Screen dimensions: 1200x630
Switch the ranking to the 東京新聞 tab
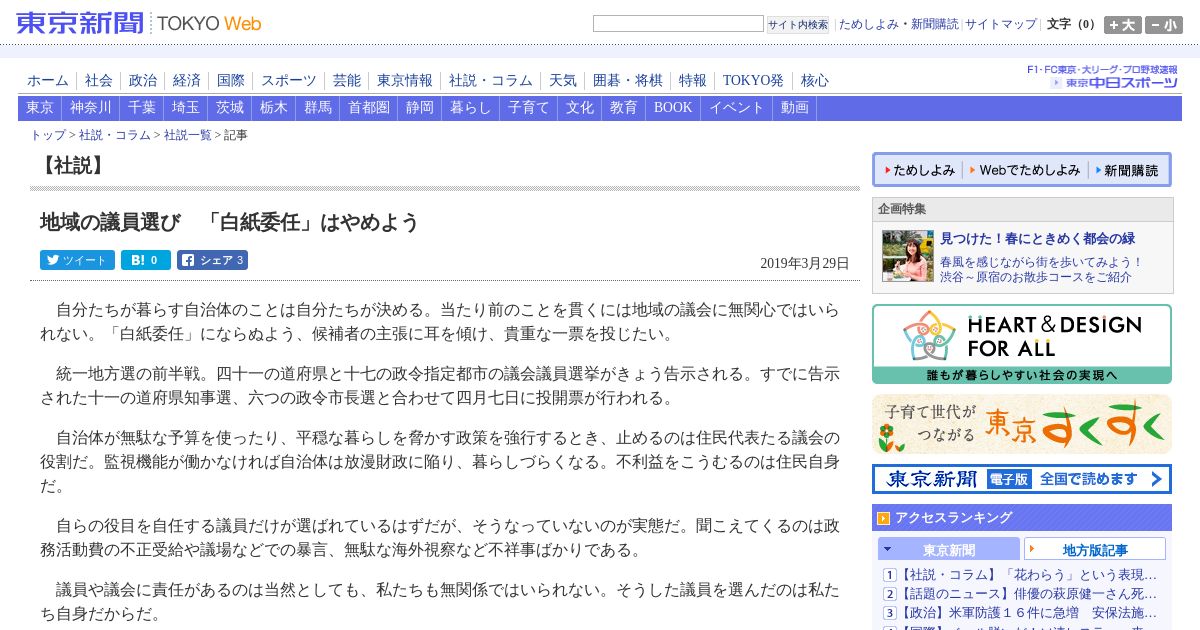949,549
